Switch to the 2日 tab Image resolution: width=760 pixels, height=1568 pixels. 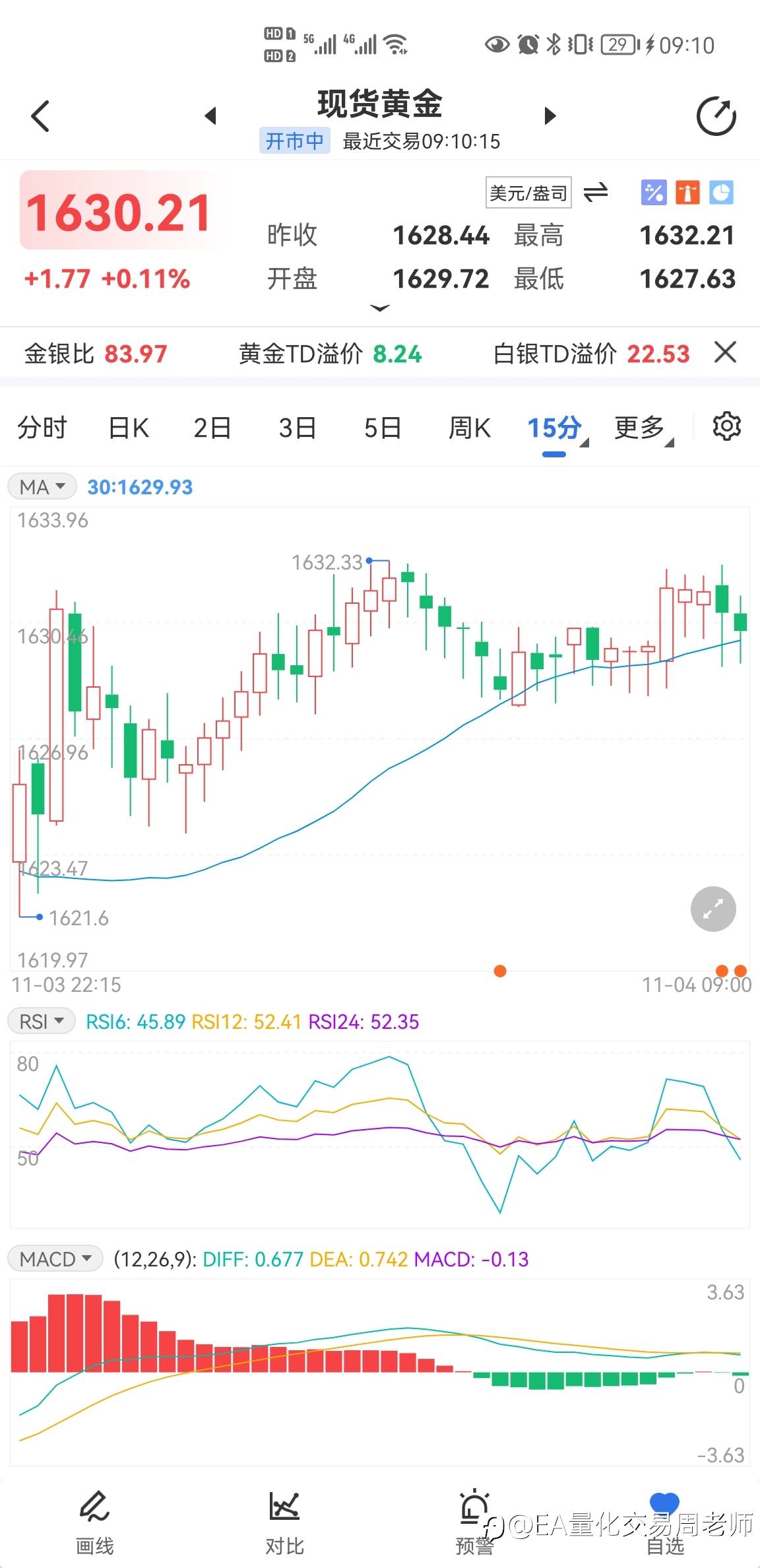pyautogui.click(x=212, y=428)
